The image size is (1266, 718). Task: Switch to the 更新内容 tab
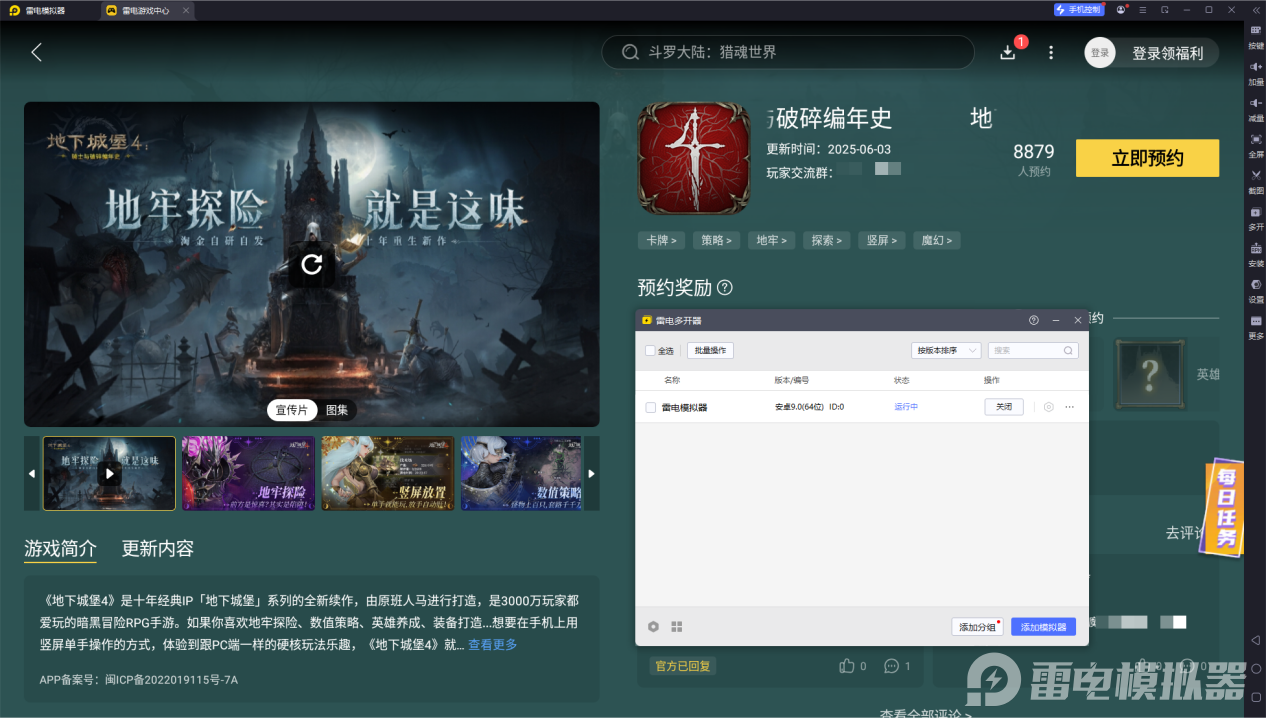point(156,549)
